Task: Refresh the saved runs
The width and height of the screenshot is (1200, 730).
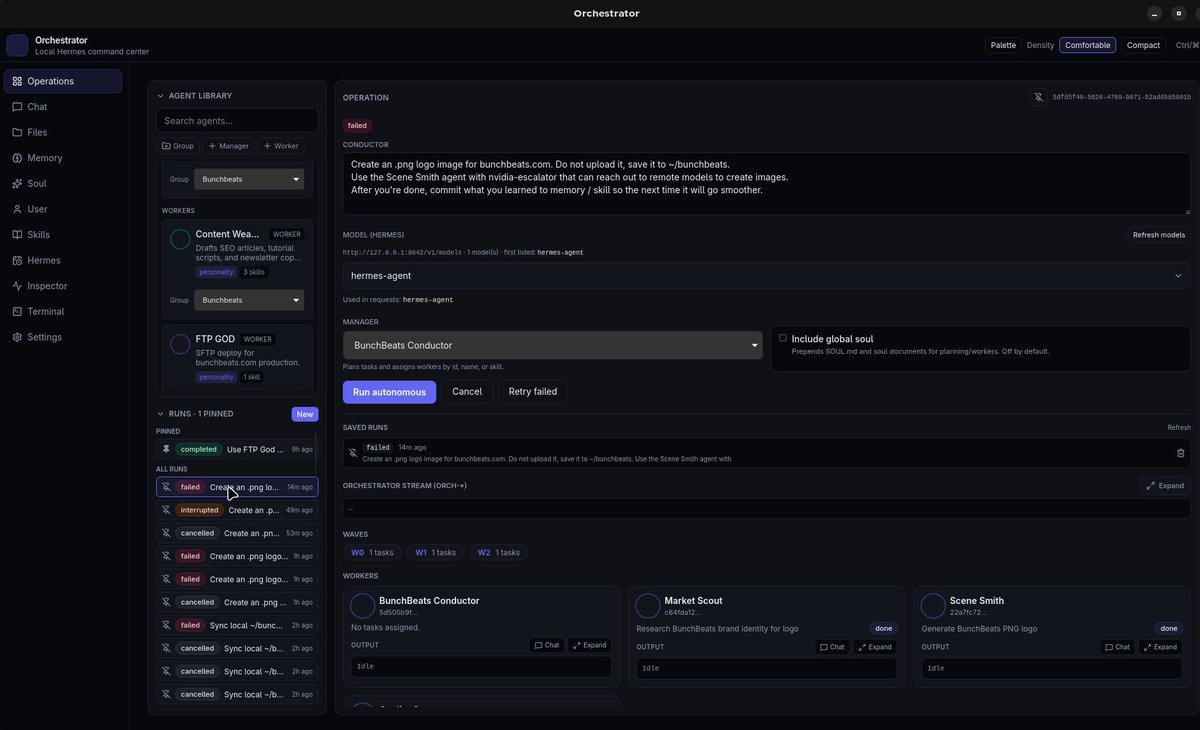Action: [x=1179, y=427]
